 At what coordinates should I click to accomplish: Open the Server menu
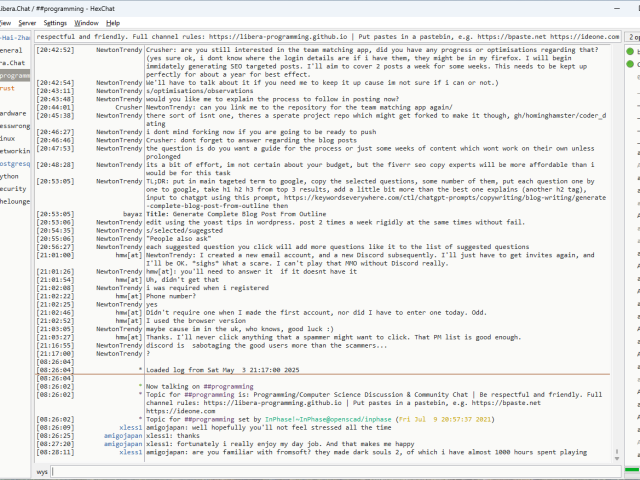tap(27, 22)
